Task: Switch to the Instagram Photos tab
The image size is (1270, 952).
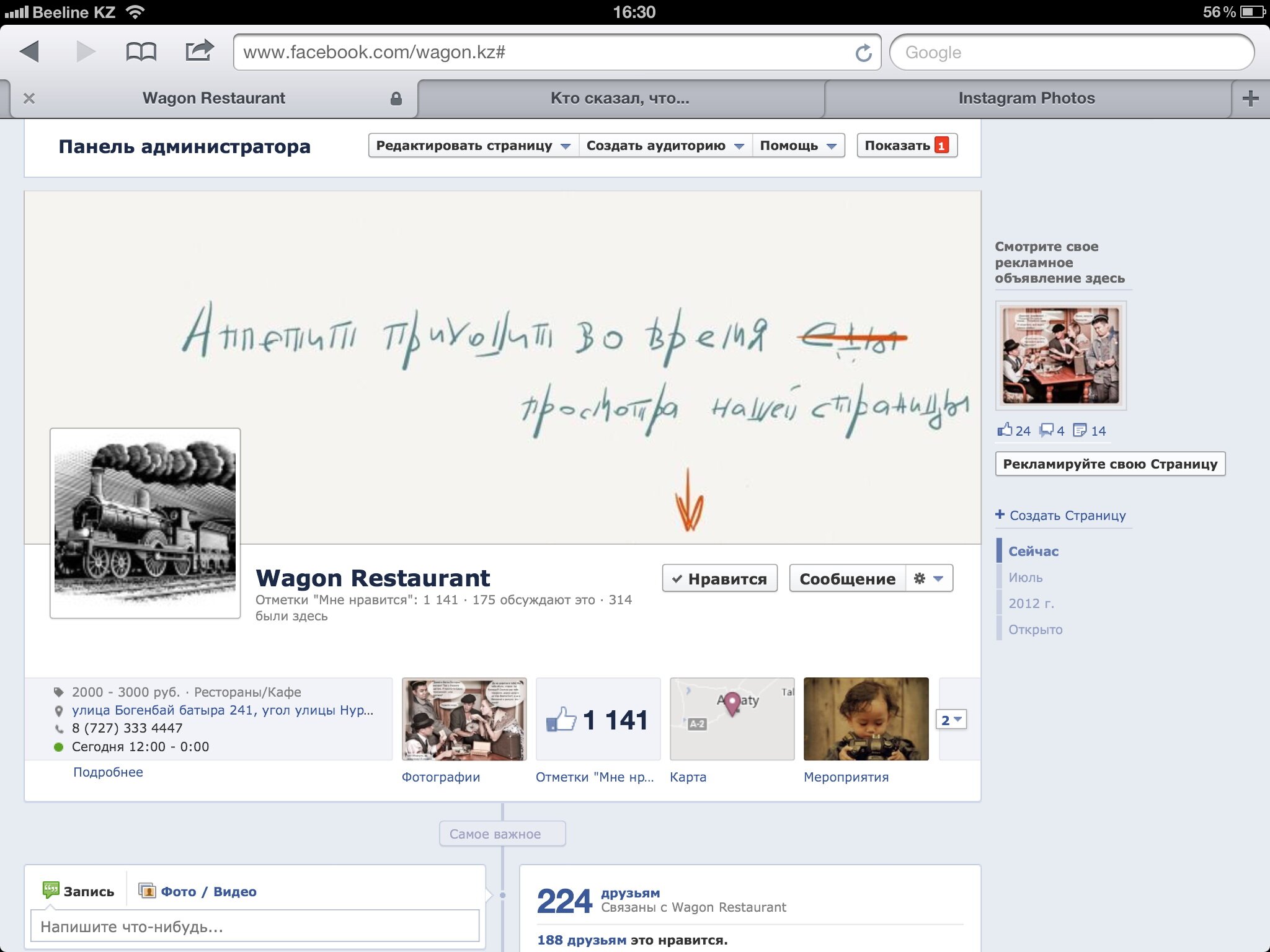Action: coord(1027,98)
